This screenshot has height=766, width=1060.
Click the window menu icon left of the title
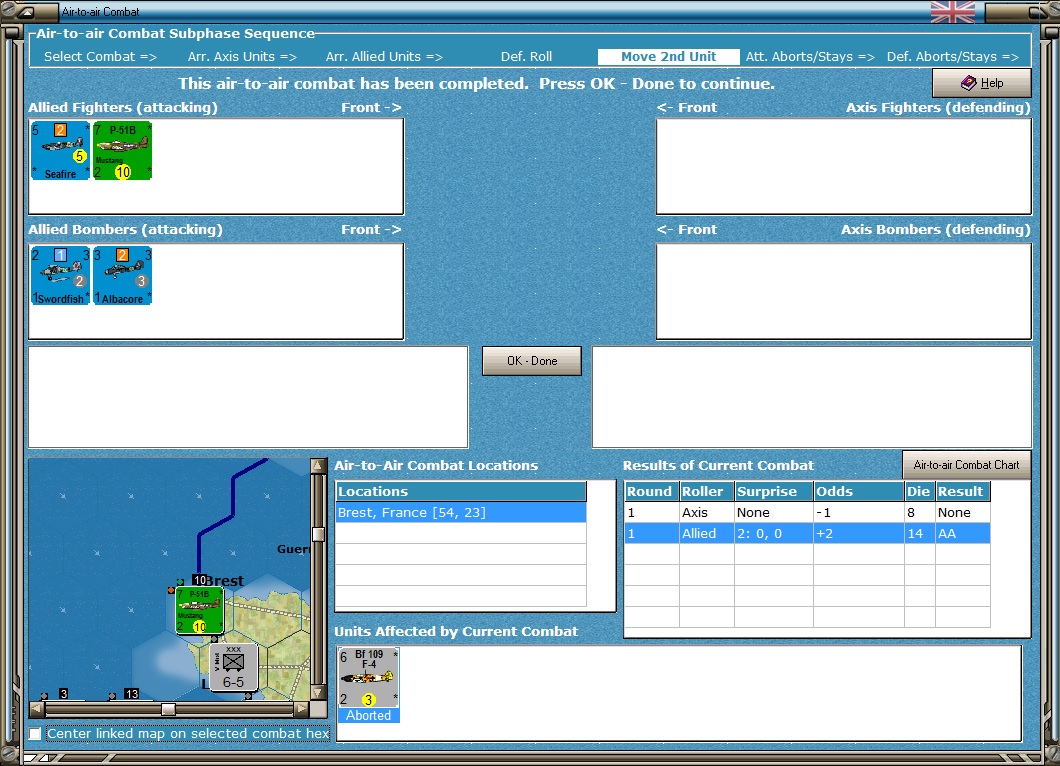[x=25, y=11]
